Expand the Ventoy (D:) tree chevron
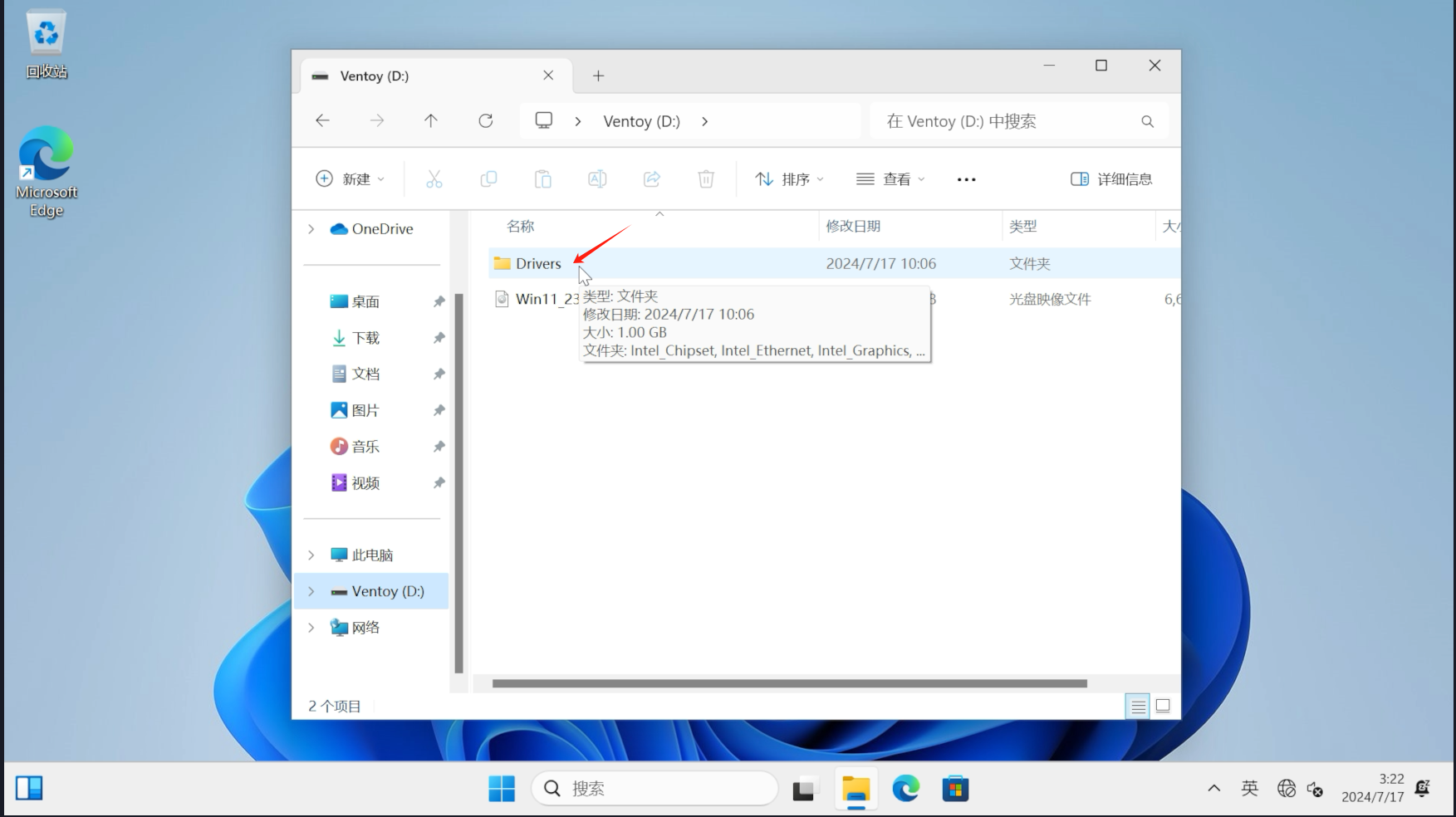The width and height of the screenshot is (1456, 817). click(x=311, y=591)
